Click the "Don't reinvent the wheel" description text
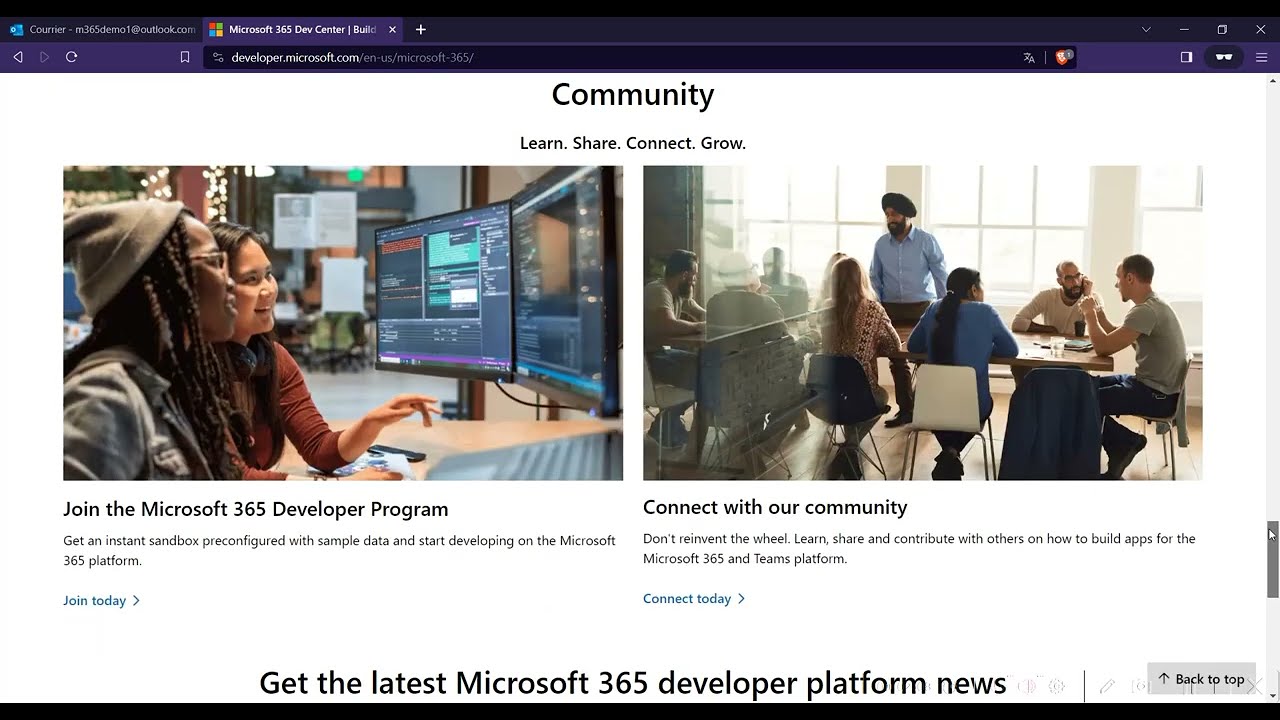The image size is (1280, 720). (x=919, y=549)
